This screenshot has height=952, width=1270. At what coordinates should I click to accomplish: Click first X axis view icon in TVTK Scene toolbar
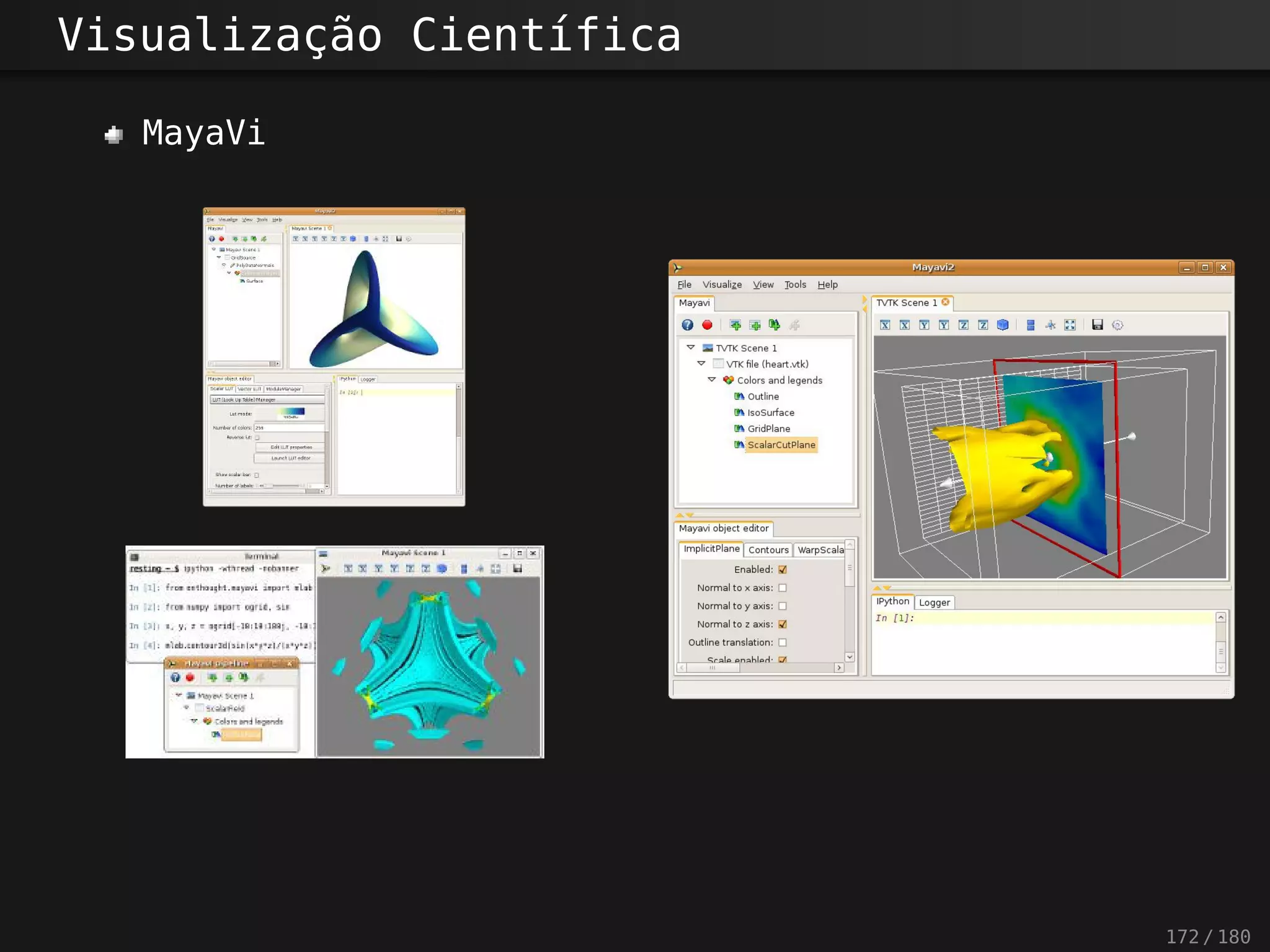885,325
